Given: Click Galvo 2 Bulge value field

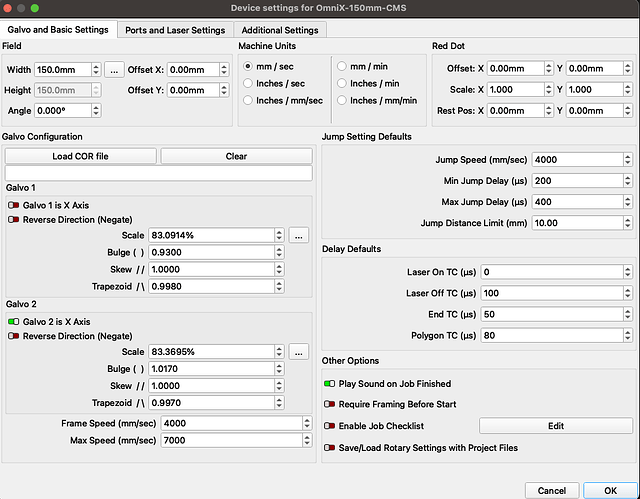Looking at the screenshot, I should 211,369.
